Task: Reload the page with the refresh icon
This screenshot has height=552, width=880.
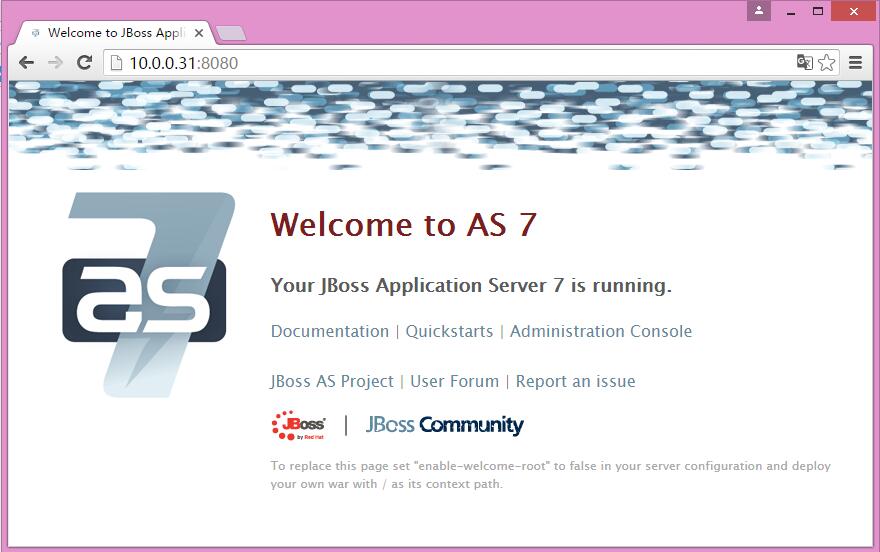Action: [85, 63]
